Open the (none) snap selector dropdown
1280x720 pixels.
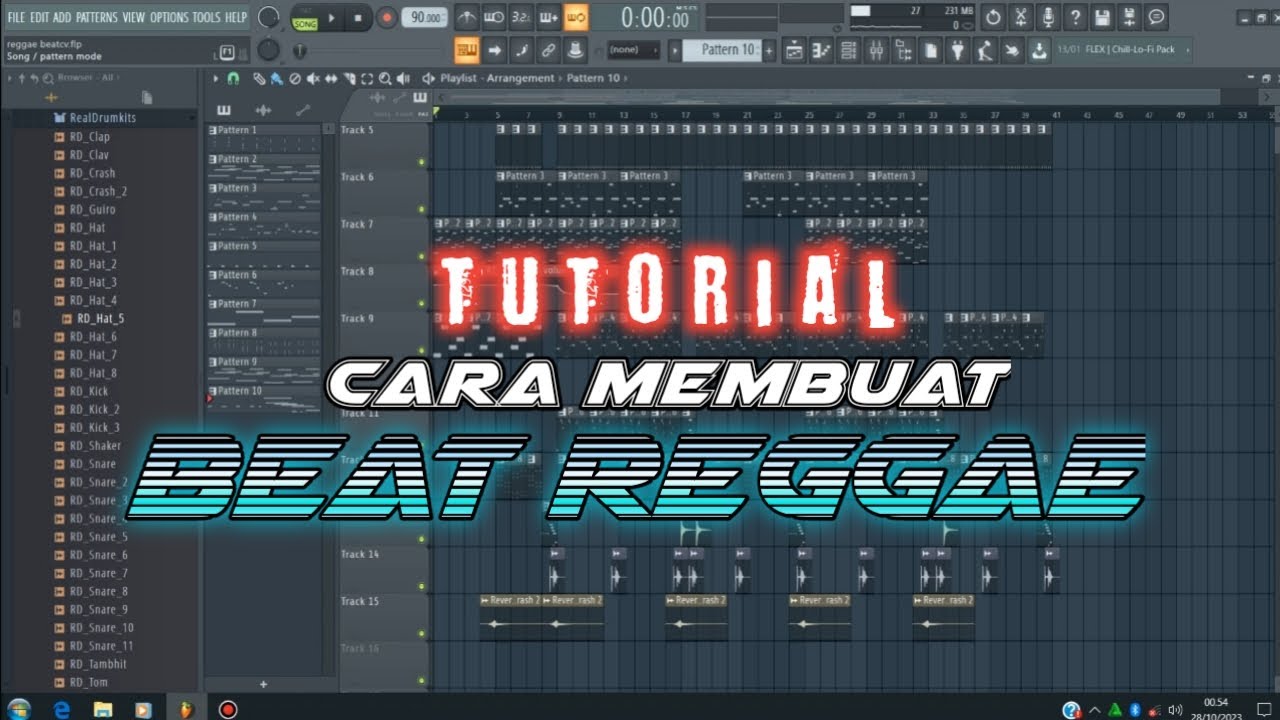634,49
